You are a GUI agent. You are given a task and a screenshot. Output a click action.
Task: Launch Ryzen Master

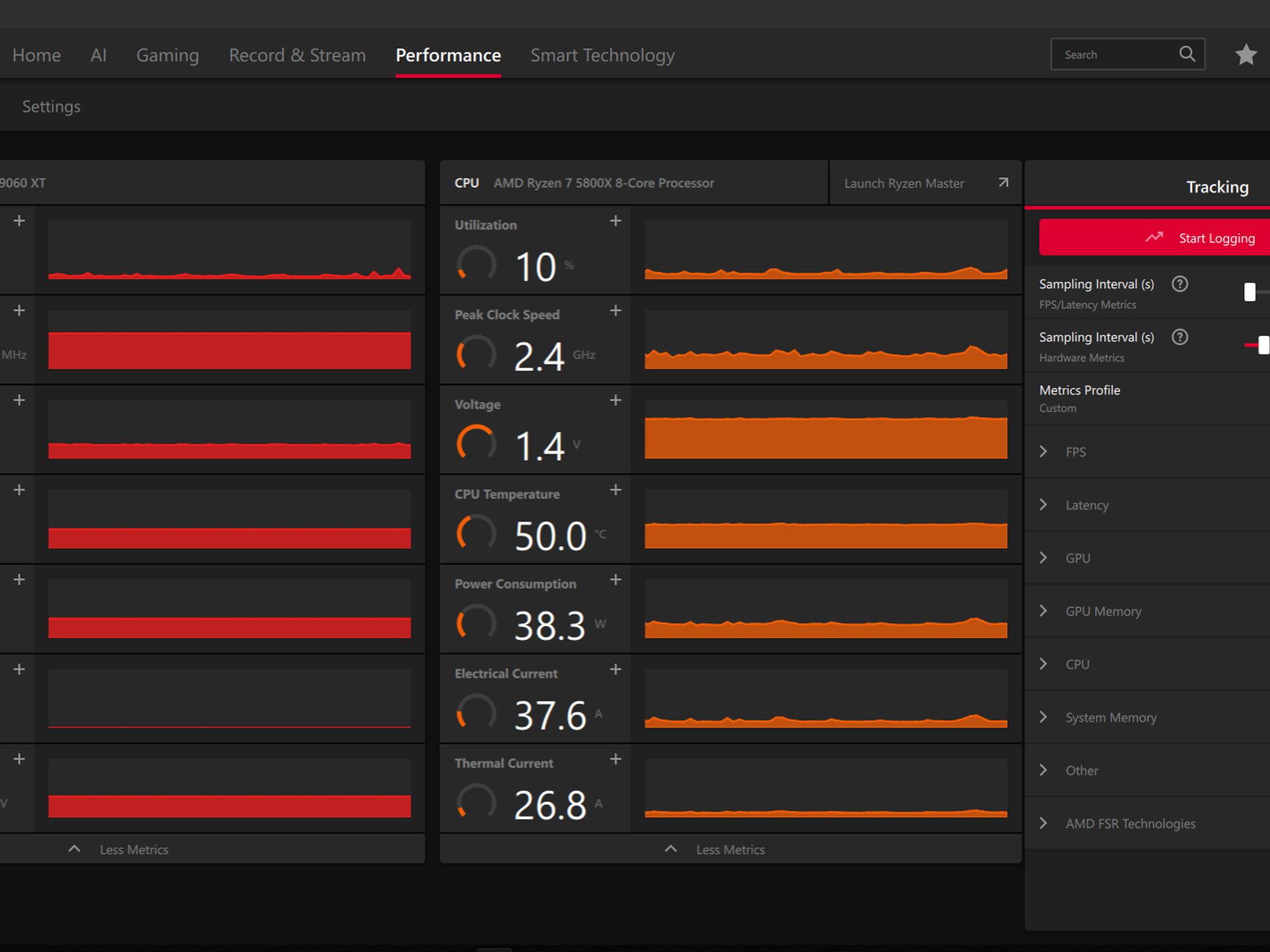click(x=925, y=183)
